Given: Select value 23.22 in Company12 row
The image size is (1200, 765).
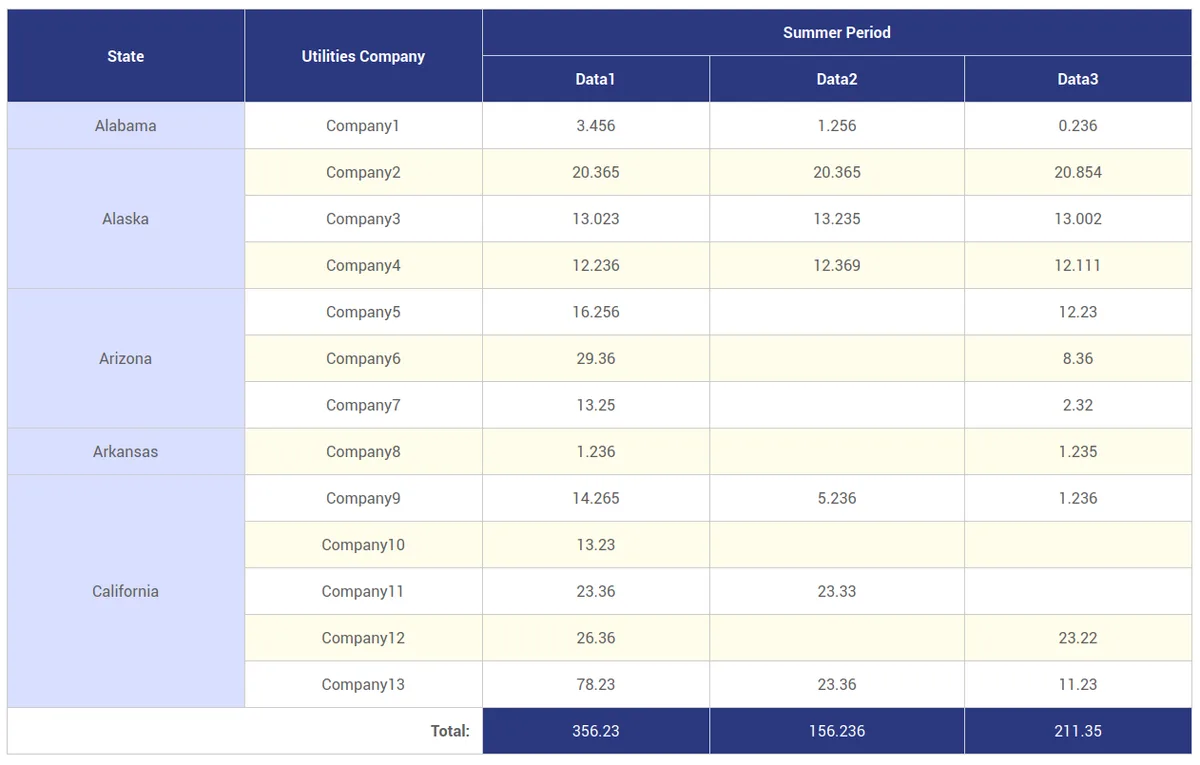Looking at the screenshot, I should pos(1078,638).
